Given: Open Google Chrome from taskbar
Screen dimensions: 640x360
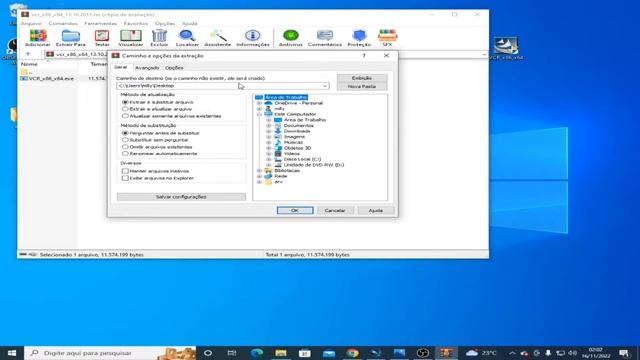Looking at the screenshot, I should [353, 353].
